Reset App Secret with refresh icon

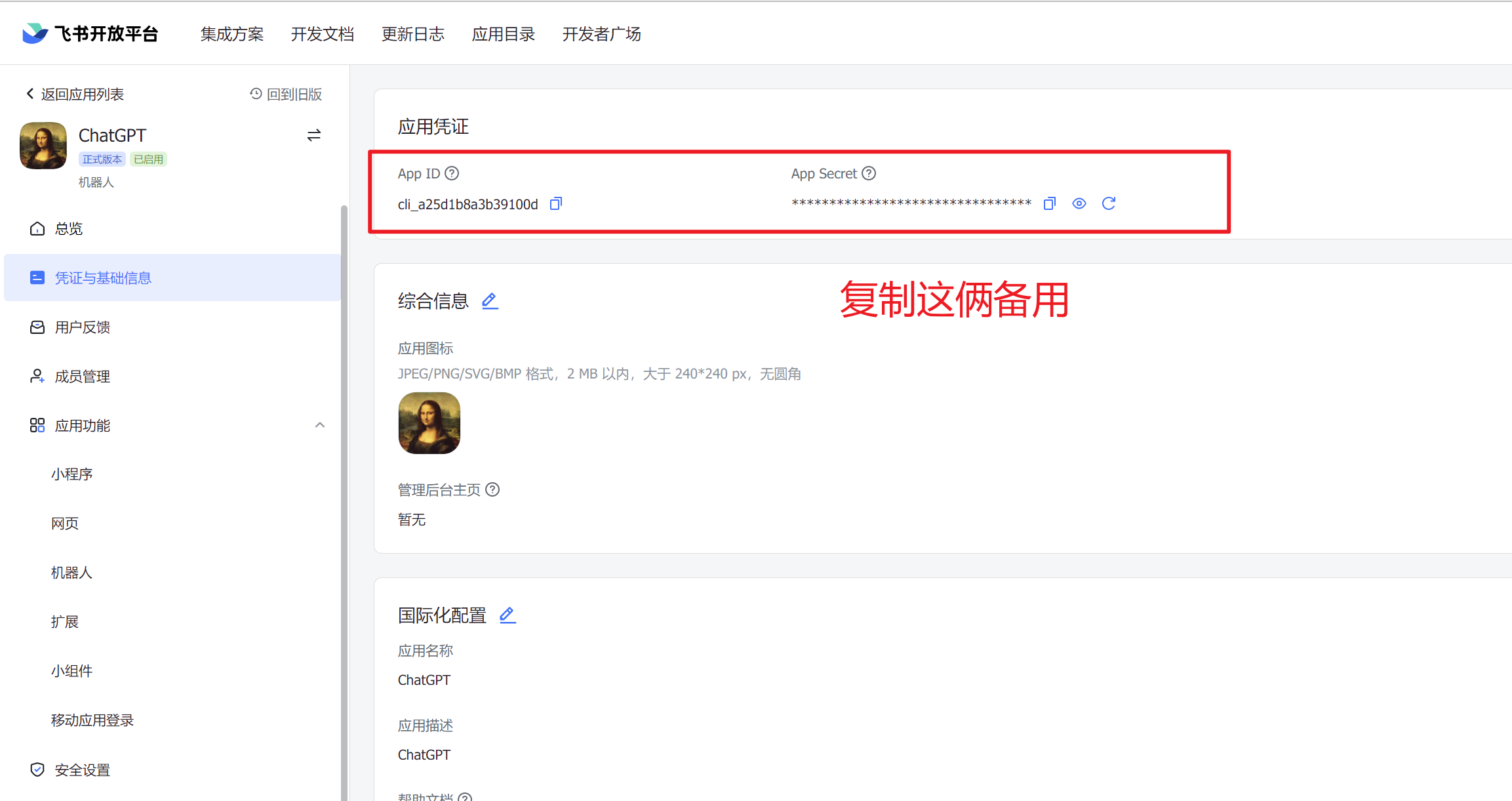click(x=1109, y=203)
